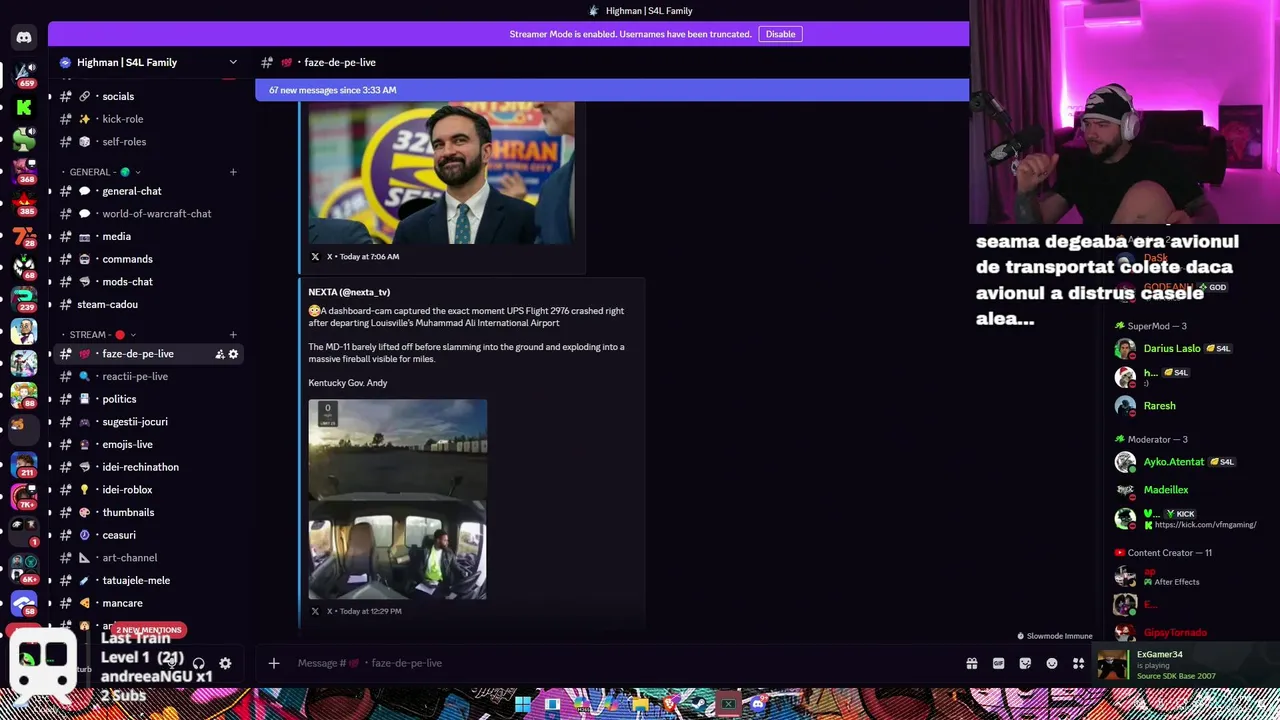The width and height of the screenshot is (1280, 720).
Task: Open the emoji picker
Action: [x=1052, y=663]
